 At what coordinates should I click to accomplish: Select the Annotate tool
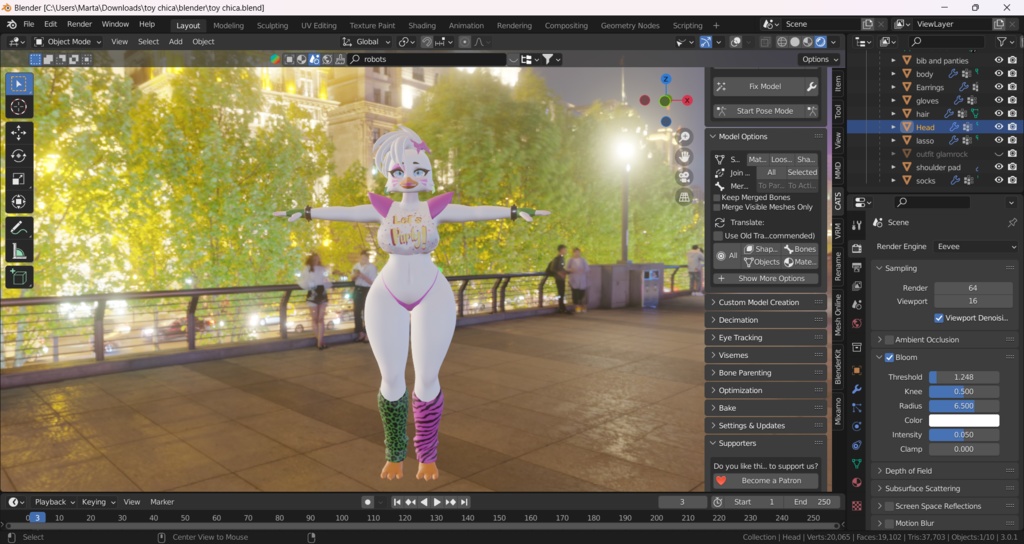click(x=18, y=227)
